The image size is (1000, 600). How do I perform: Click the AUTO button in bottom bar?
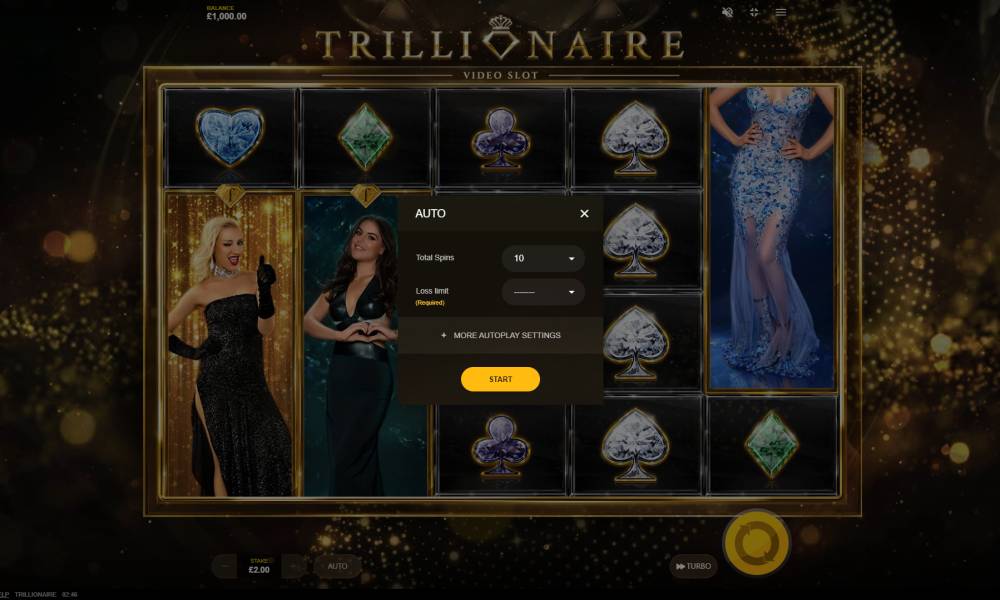(x=337, y=566)
